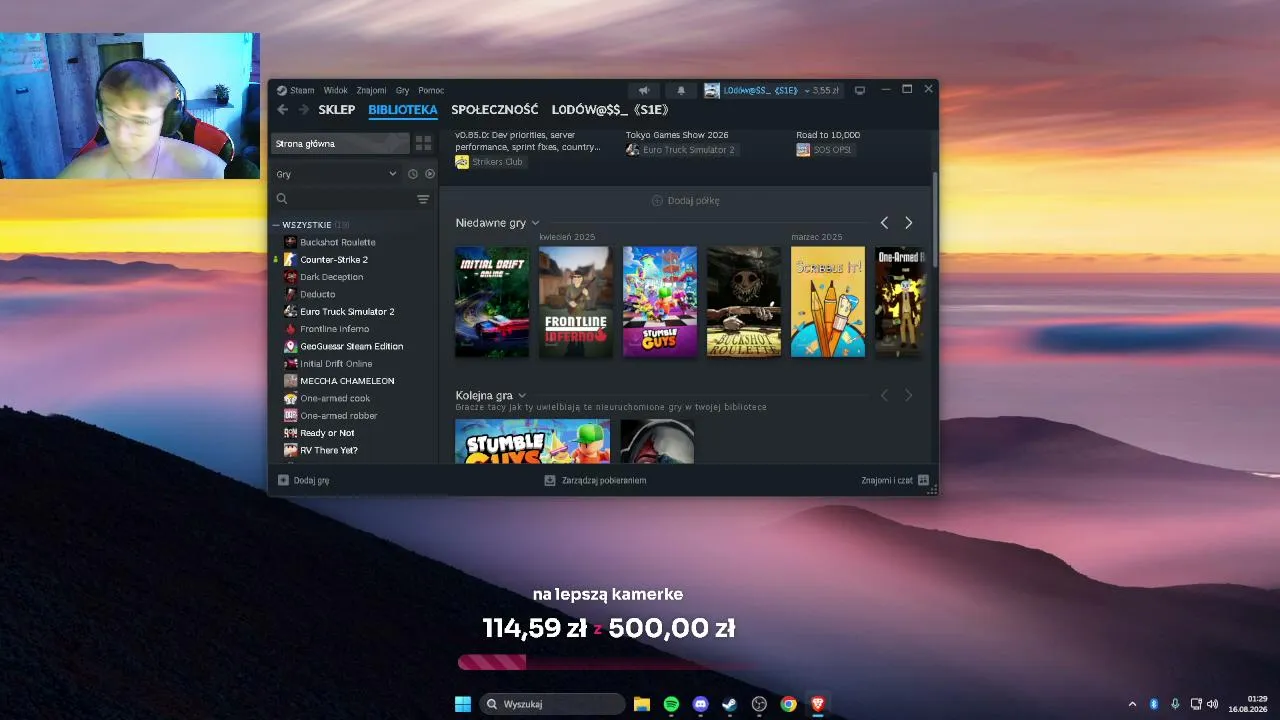Image resolution: width=1280 pixels, height=720 pixels.
Task: Open the Windows Start menu
Action: tap(463, 704)
